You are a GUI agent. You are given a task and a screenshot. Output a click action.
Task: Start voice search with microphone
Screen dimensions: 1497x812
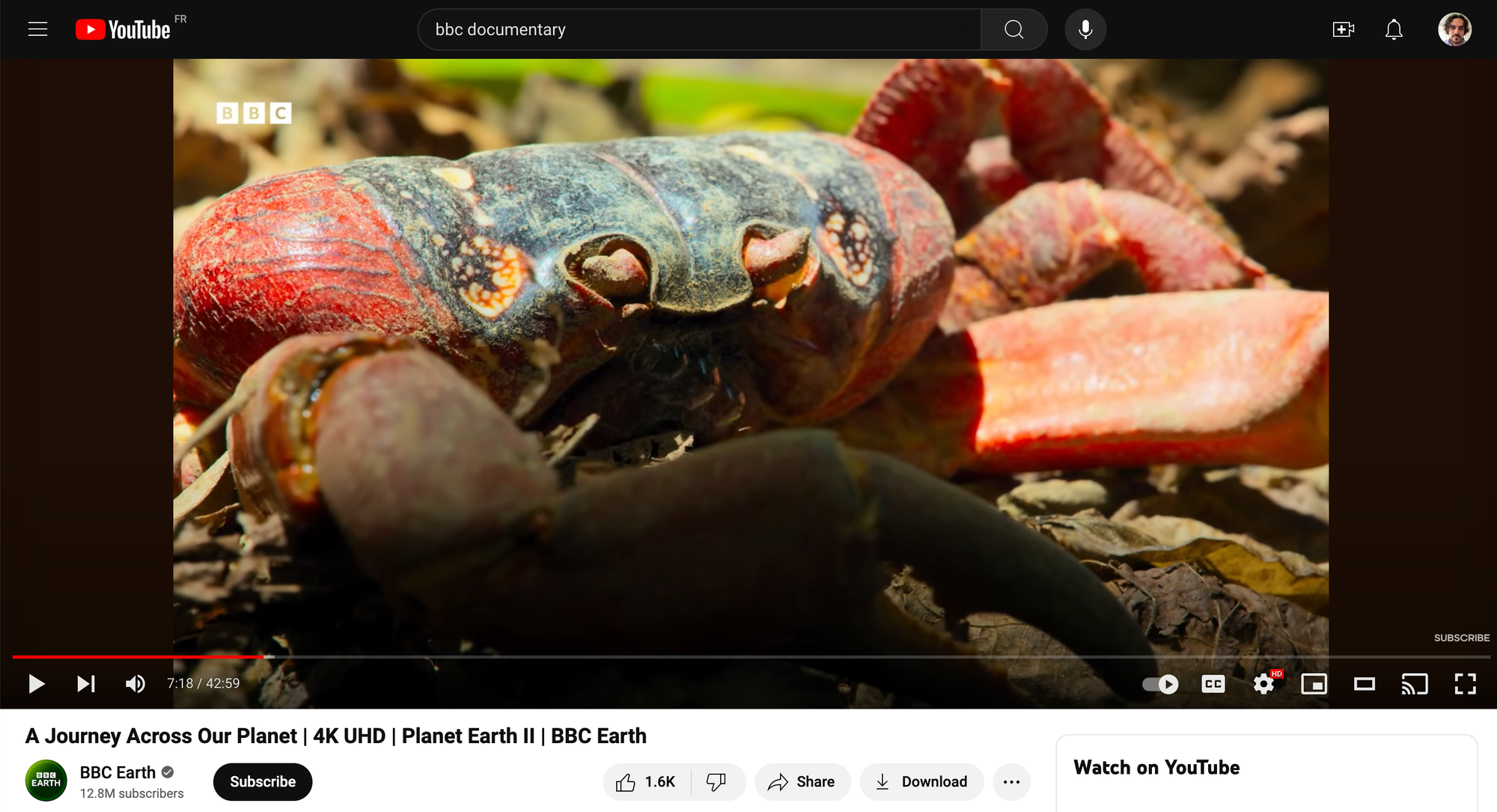pos(1085,29)
